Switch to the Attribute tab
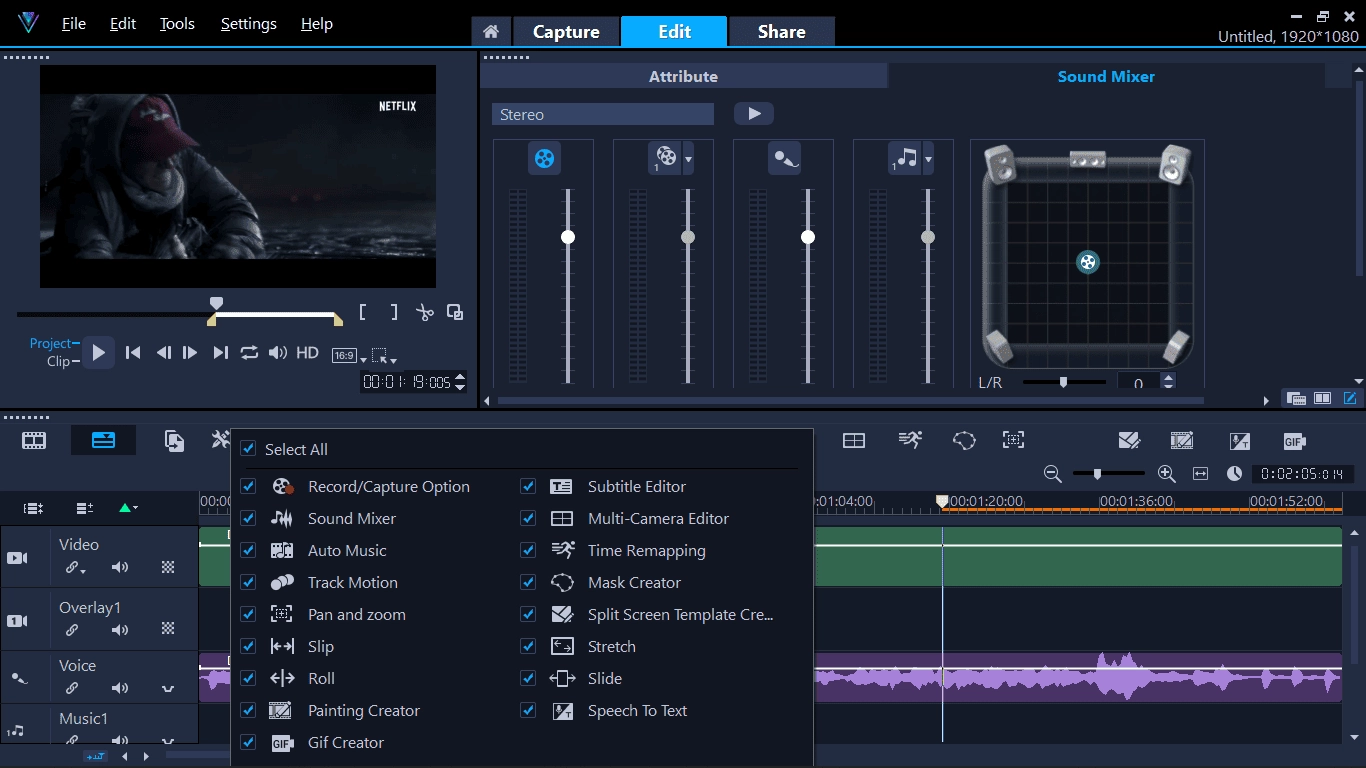This screenshot has width=1366, height=768. tap(683, 76)
